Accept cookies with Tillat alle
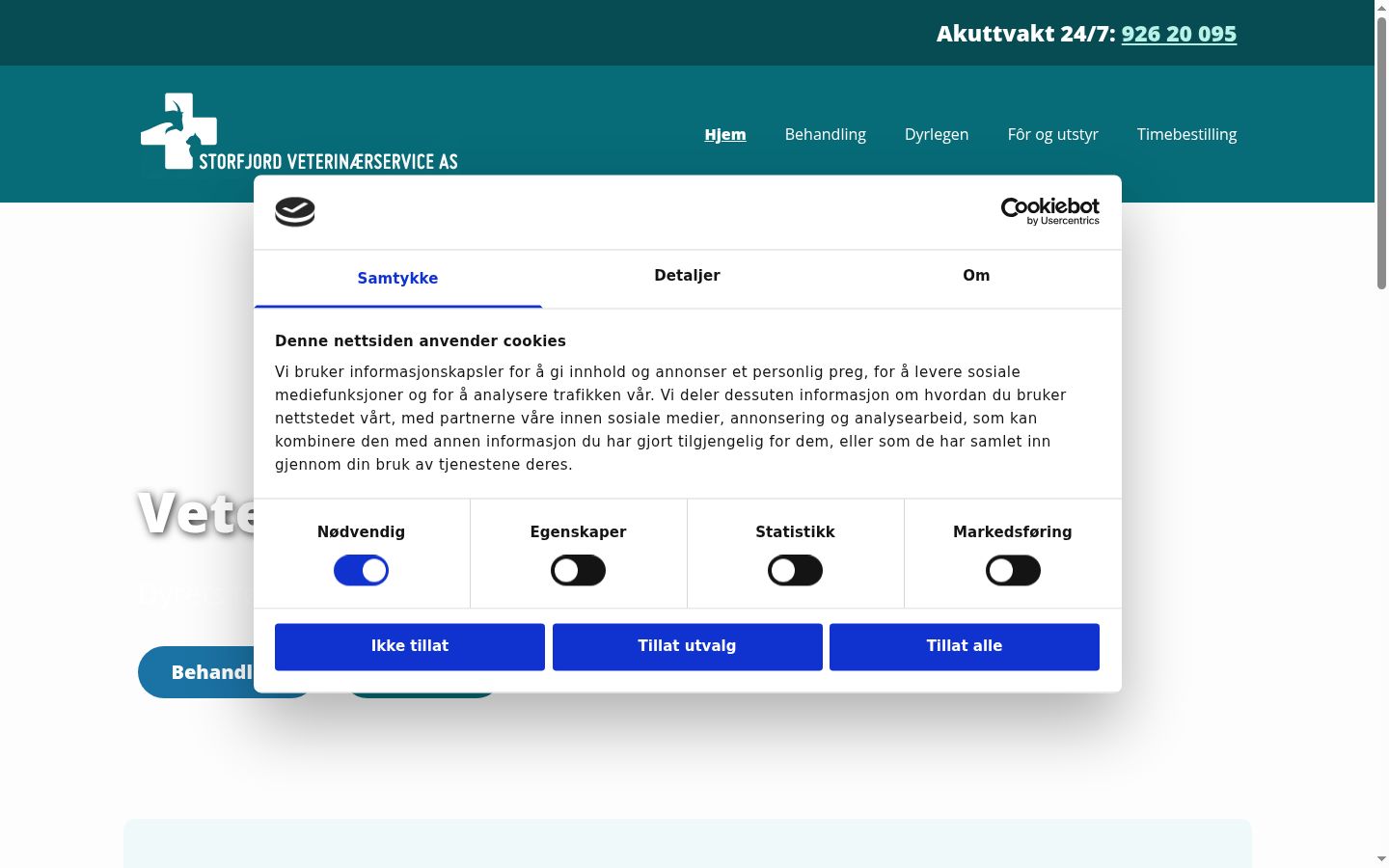This screenshot has width=1389, height=868. 965,646
